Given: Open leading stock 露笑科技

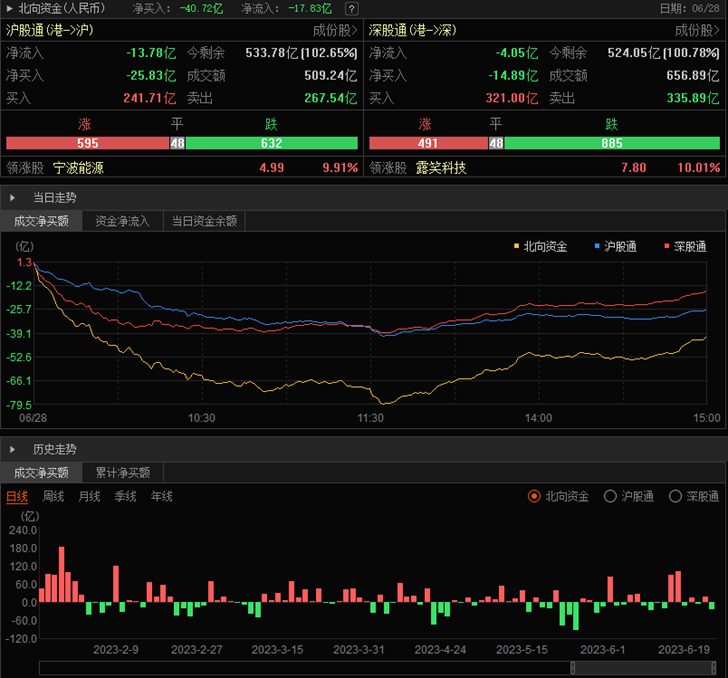Looking at the screenshot, I should [441, 168].
